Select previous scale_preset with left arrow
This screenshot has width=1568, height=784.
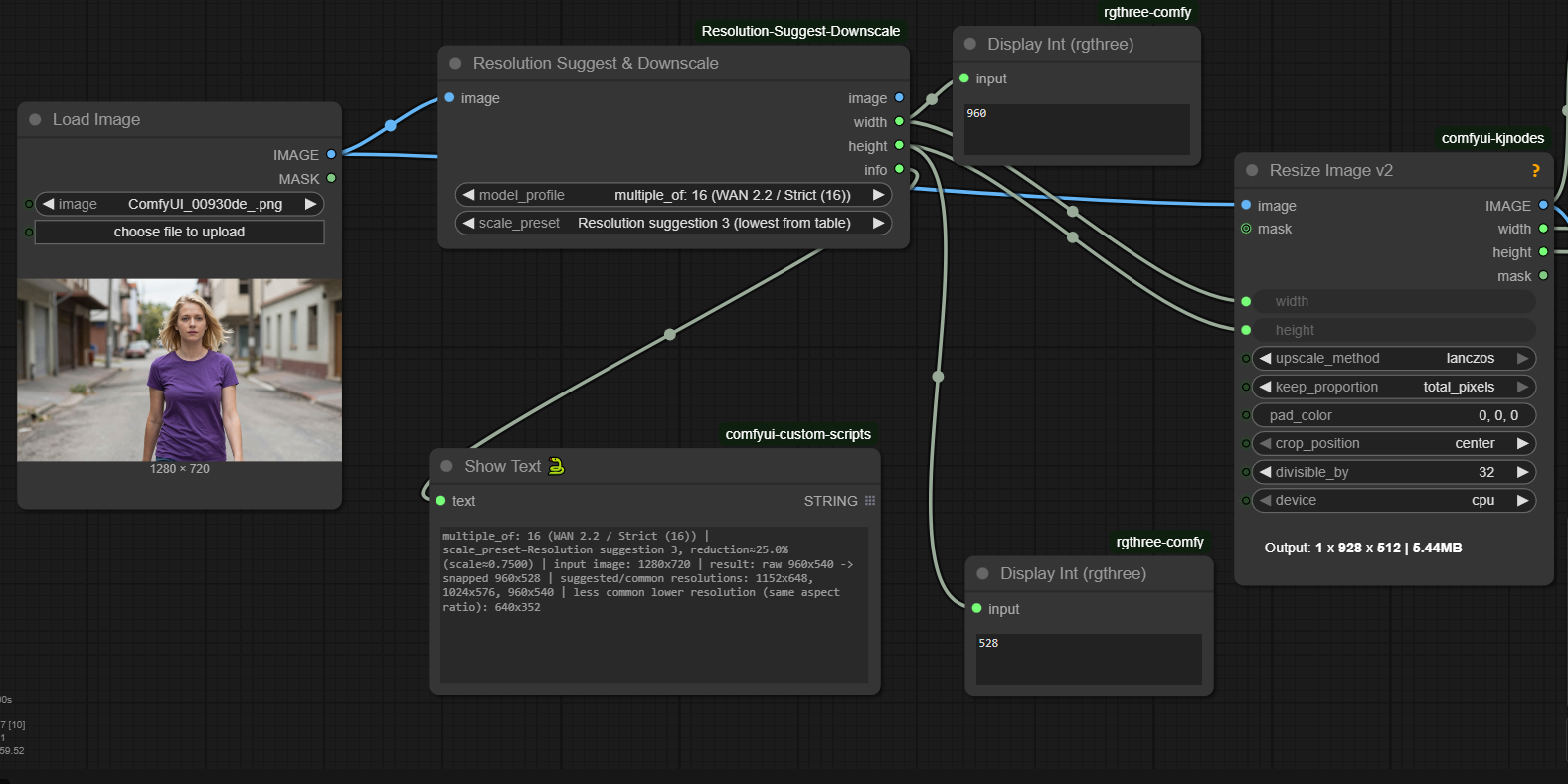point(468,223)
